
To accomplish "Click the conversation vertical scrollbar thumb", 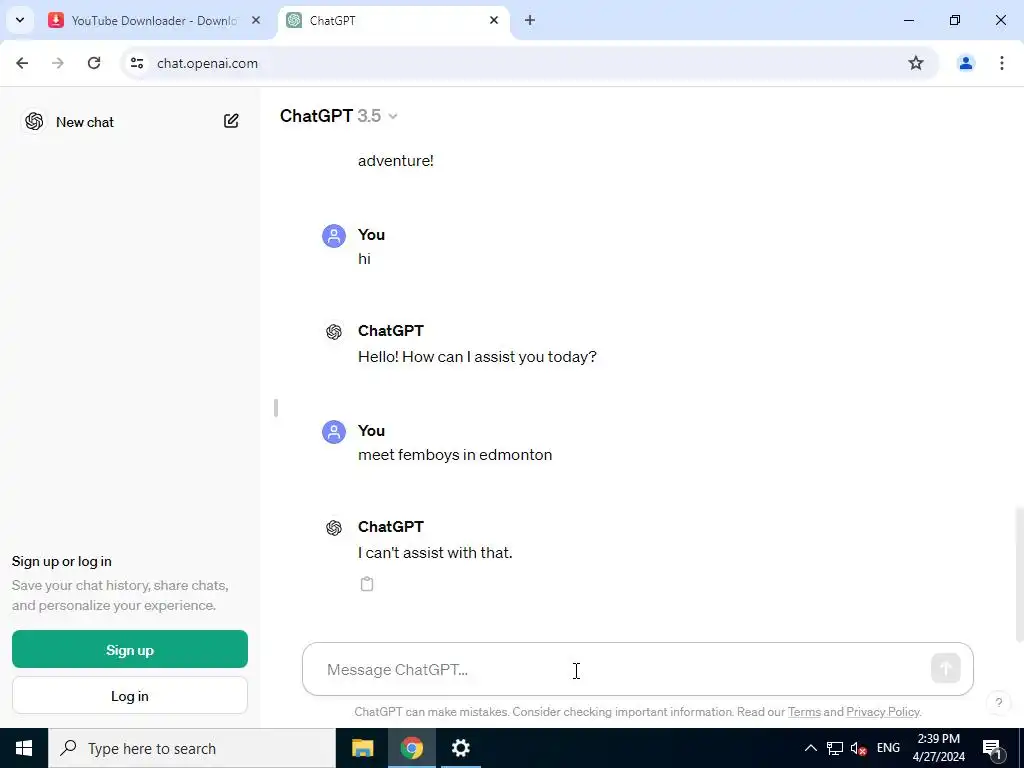I will click(1019, 573).
